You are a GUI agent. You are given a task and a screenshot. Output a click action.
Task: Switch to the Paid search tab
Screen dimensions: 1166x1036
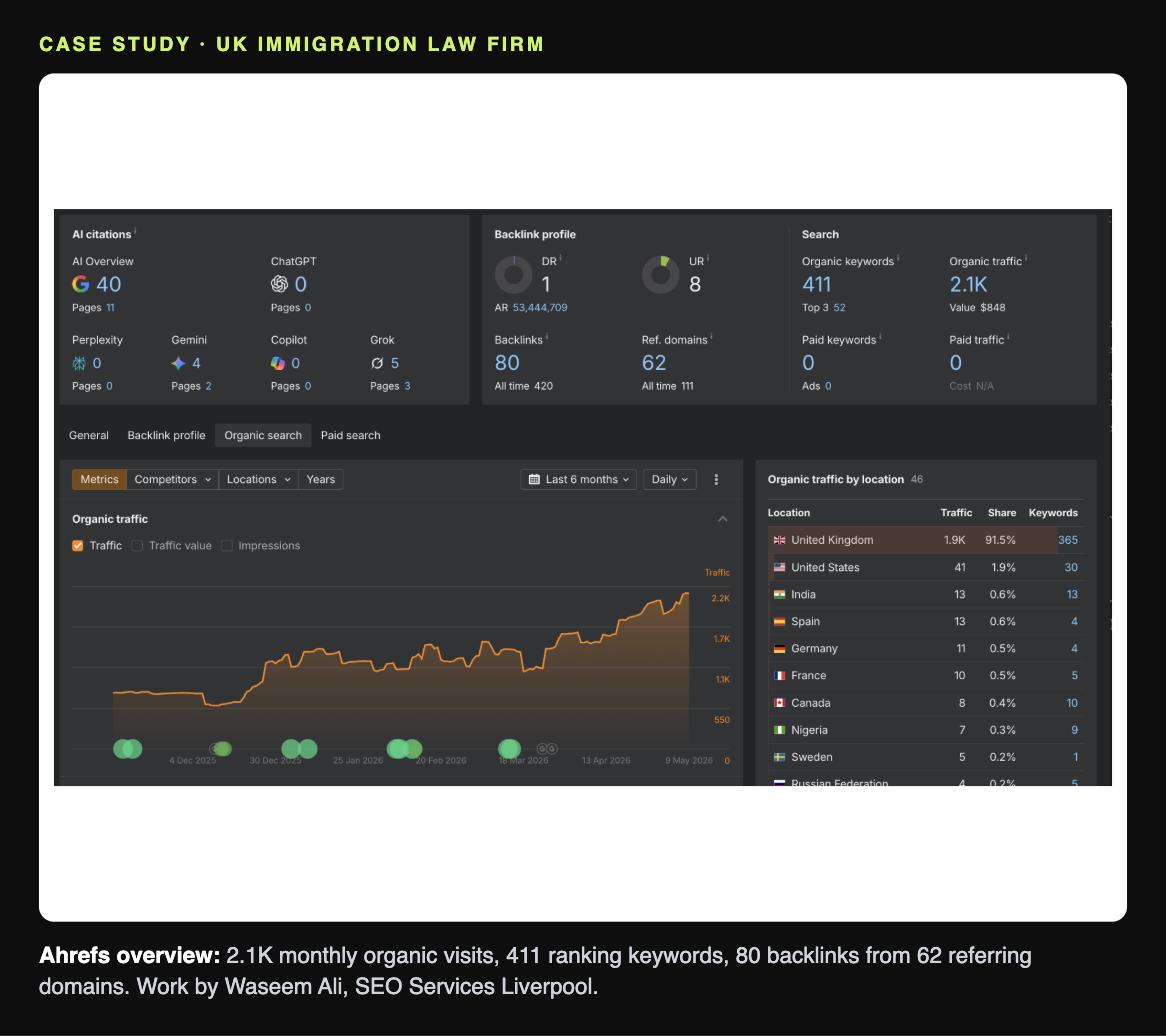click(x=350, y=436)
